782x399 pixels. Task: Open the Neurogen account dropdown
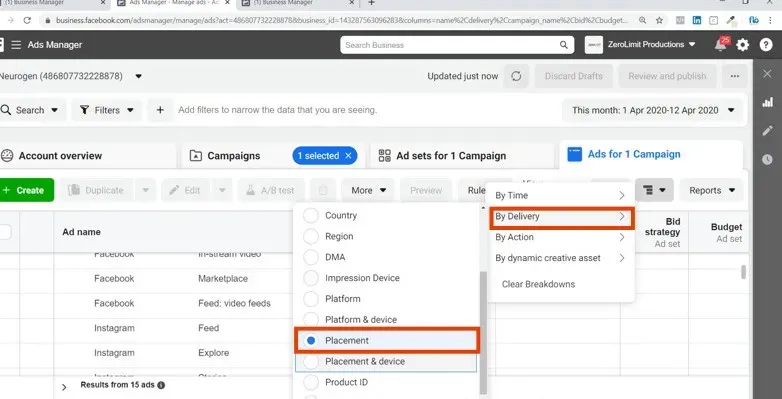139,76
